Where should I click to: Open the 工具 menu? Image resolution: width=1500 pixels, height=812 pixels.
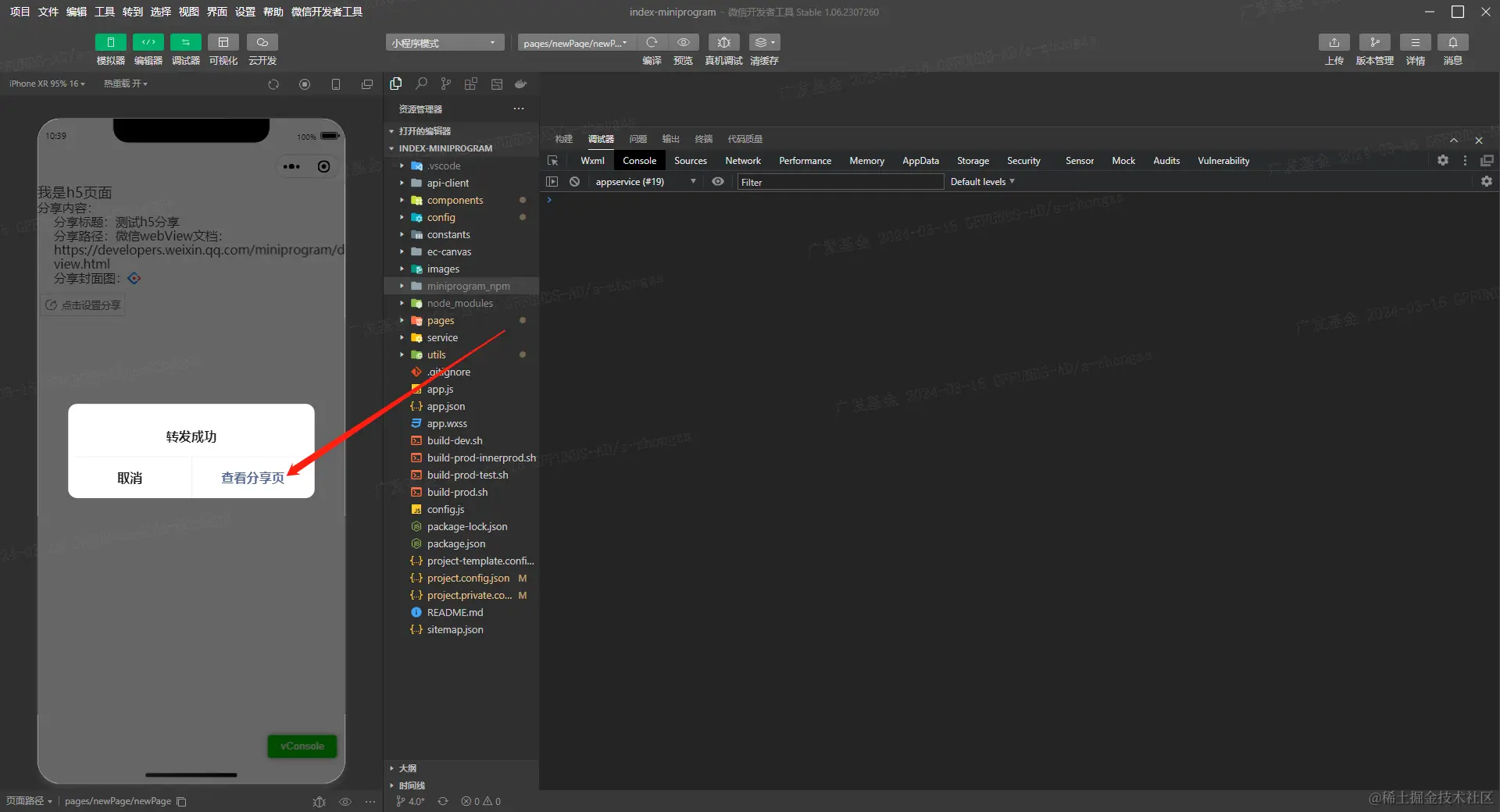click(105, 12)
